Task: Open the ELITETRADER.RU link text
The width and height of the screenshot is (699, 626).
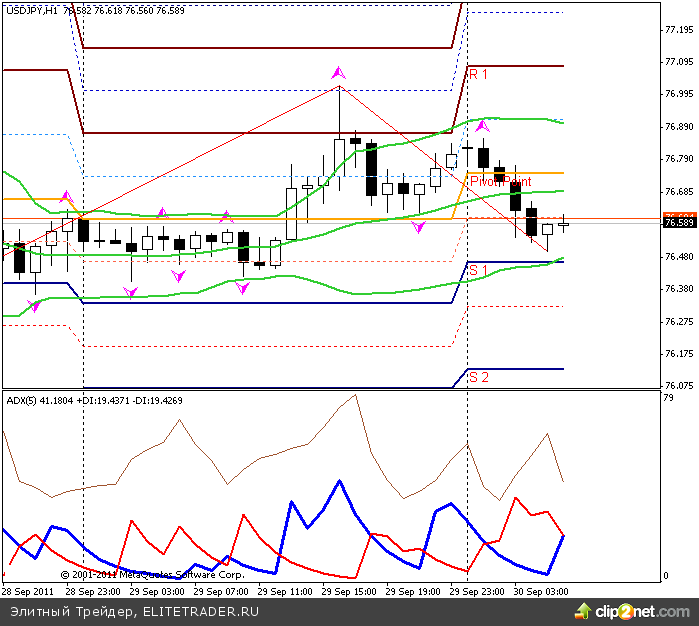Action: tap(200, 611)
